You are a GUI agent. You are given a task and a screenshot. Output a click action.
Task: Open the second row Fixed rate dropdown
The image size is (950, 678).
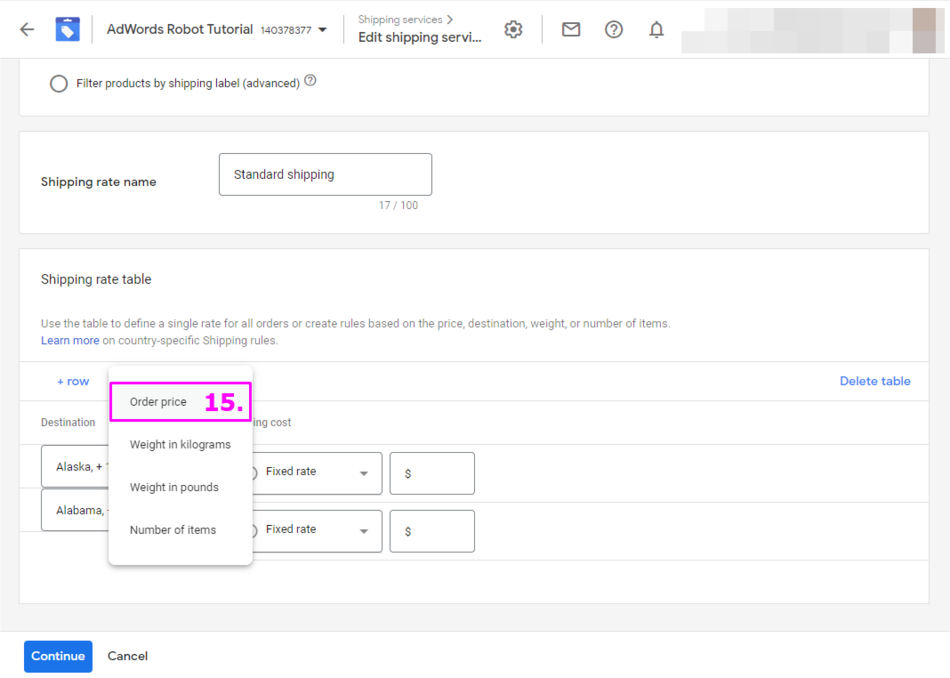click(x=314, y=530)
